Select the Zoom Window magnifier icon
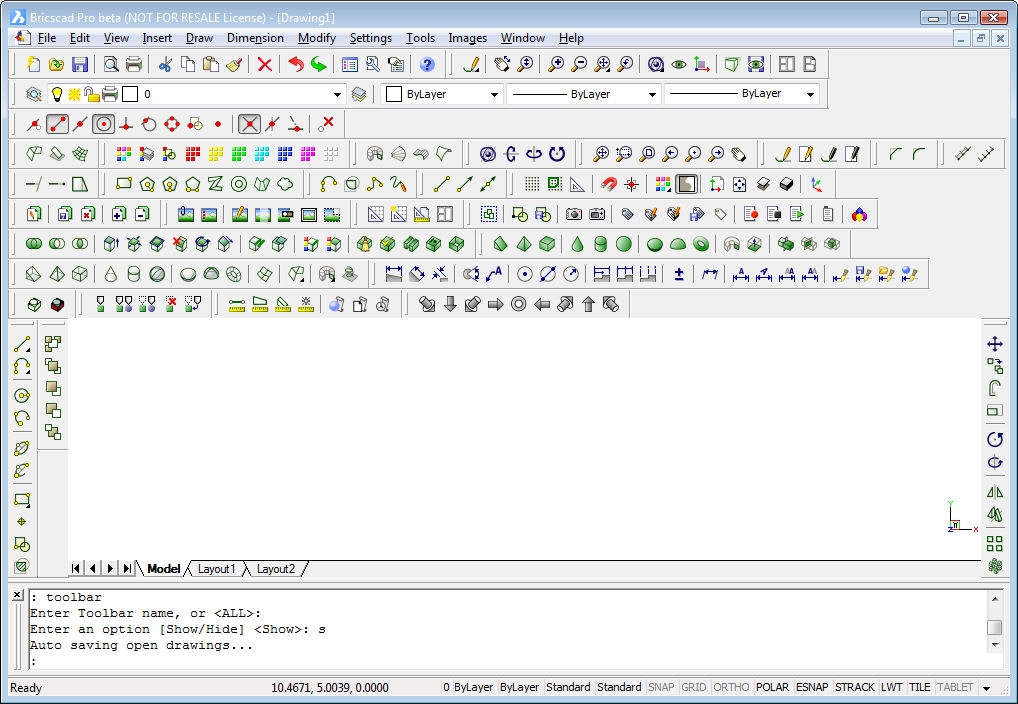Image resolution: width=1018 pixels, height=704 pixels. pyautogui.click(x=624, y=154)
